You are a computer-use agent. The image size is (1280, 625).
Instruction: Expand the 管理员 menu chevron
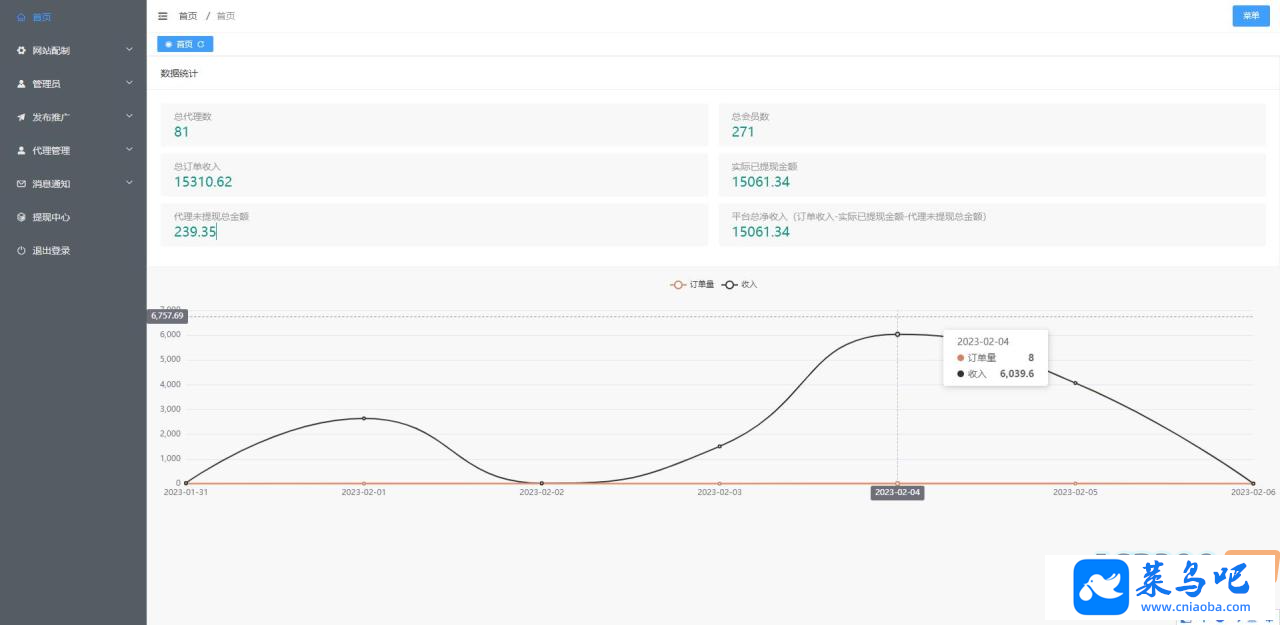(129, 83)
